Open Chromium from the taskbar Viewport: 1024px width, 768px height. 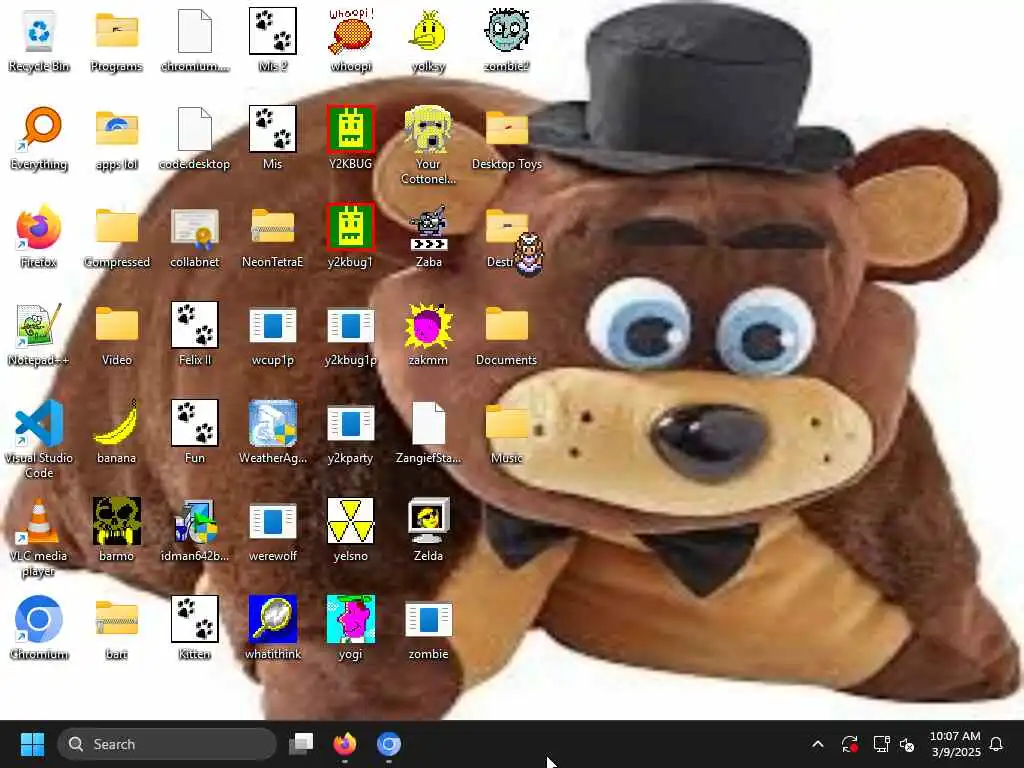point(389,744)
